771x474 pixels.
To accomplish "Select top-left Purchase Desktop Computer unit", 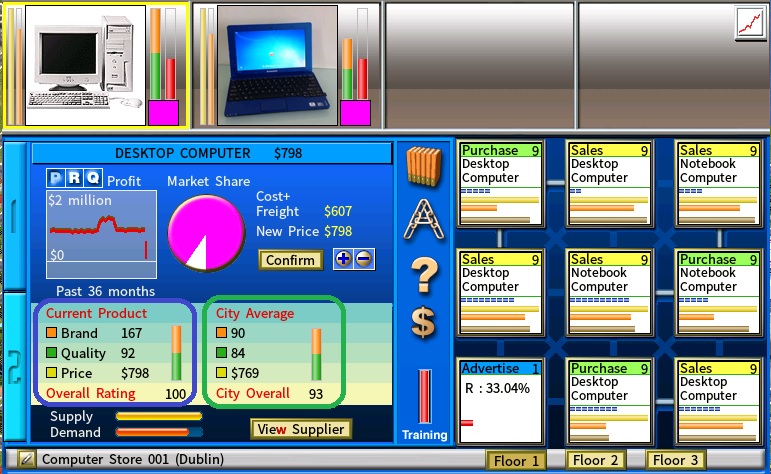I will click(501, 183).
